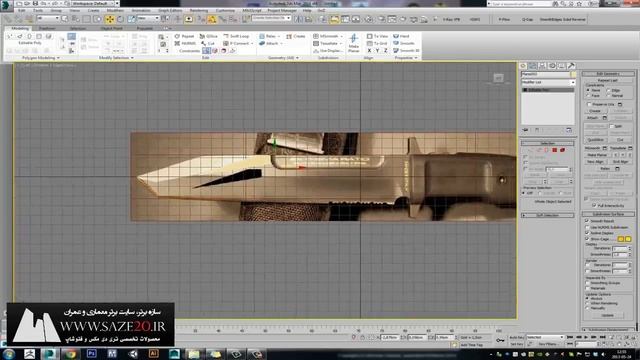Select the Edge constraint radio button

(x=609, y=90)
